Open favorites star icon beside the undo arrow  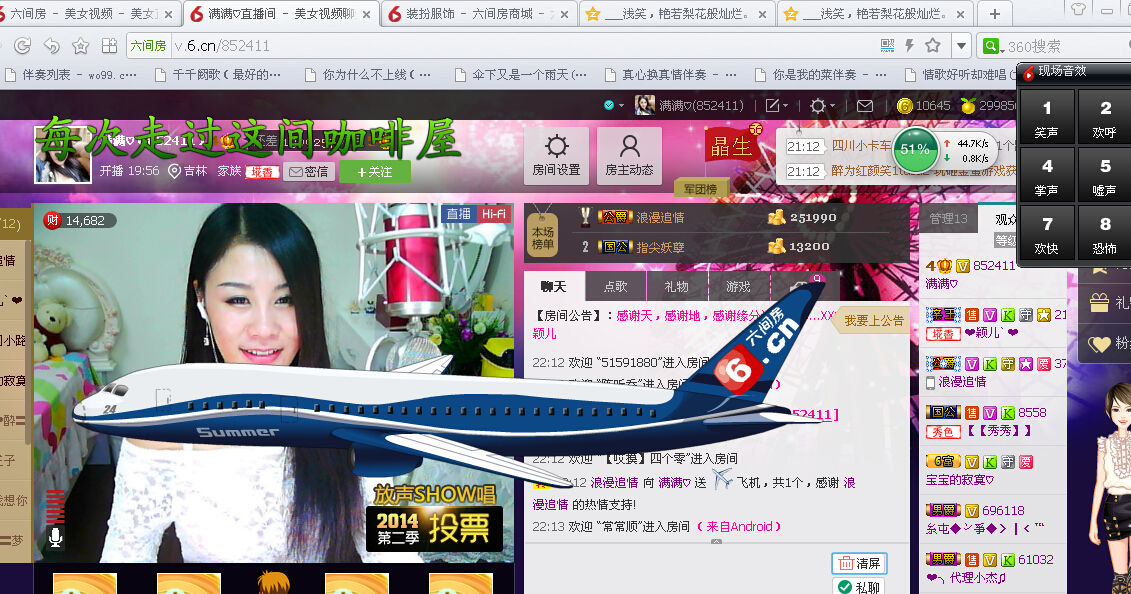coord(80,46)
